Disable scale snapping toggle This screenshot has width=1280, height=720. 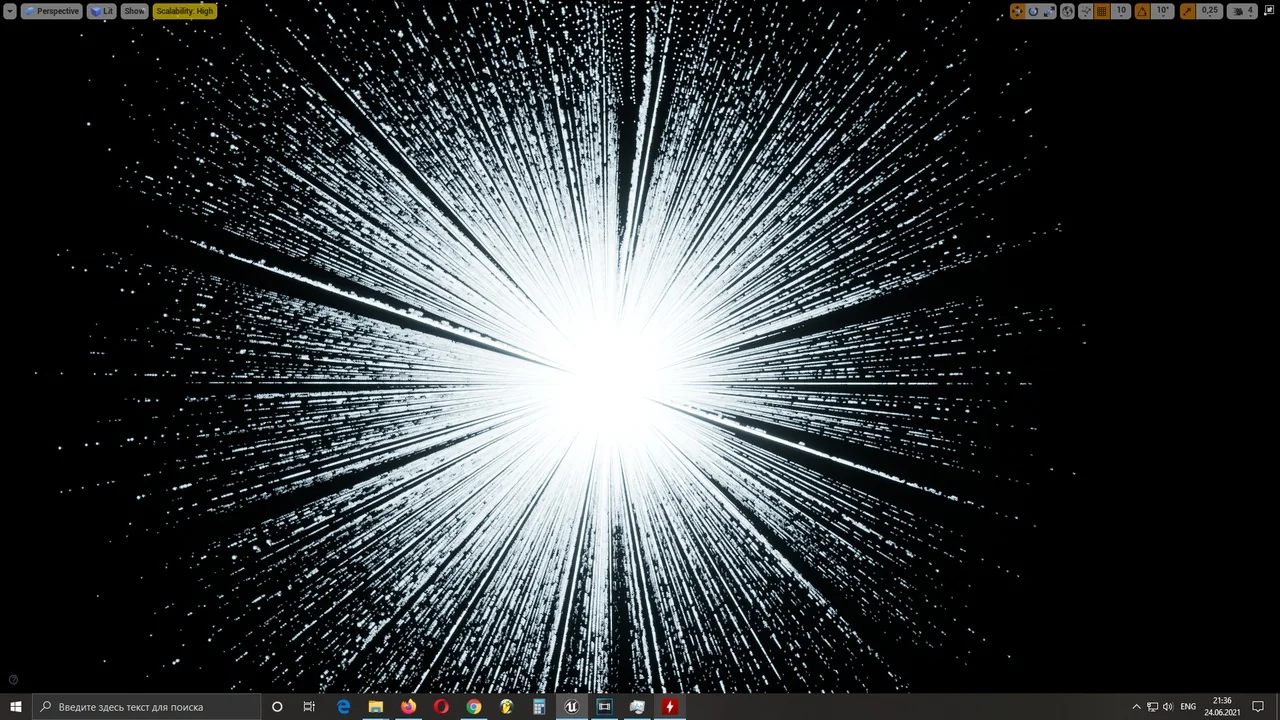(1188, 11)
